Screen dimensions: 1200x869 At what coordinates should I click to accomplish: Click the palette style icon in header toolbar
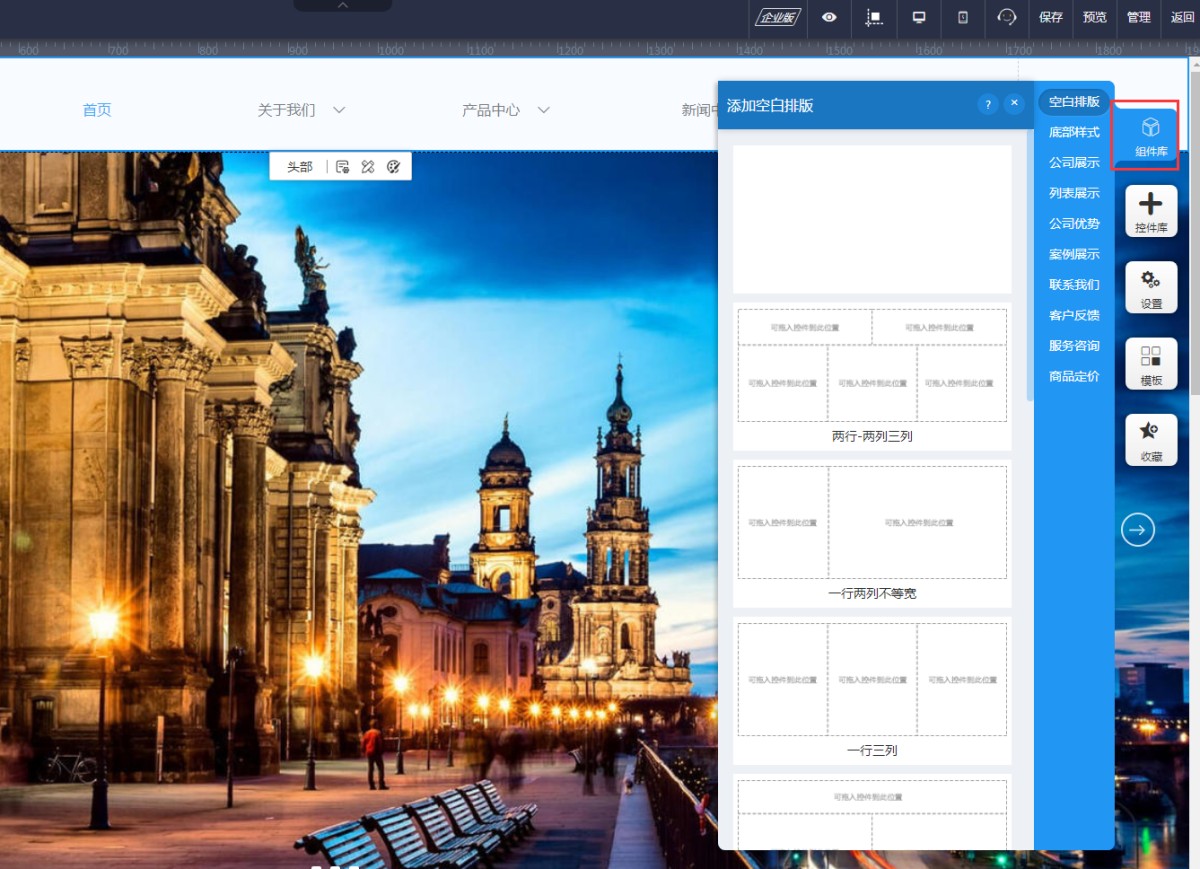393,167
